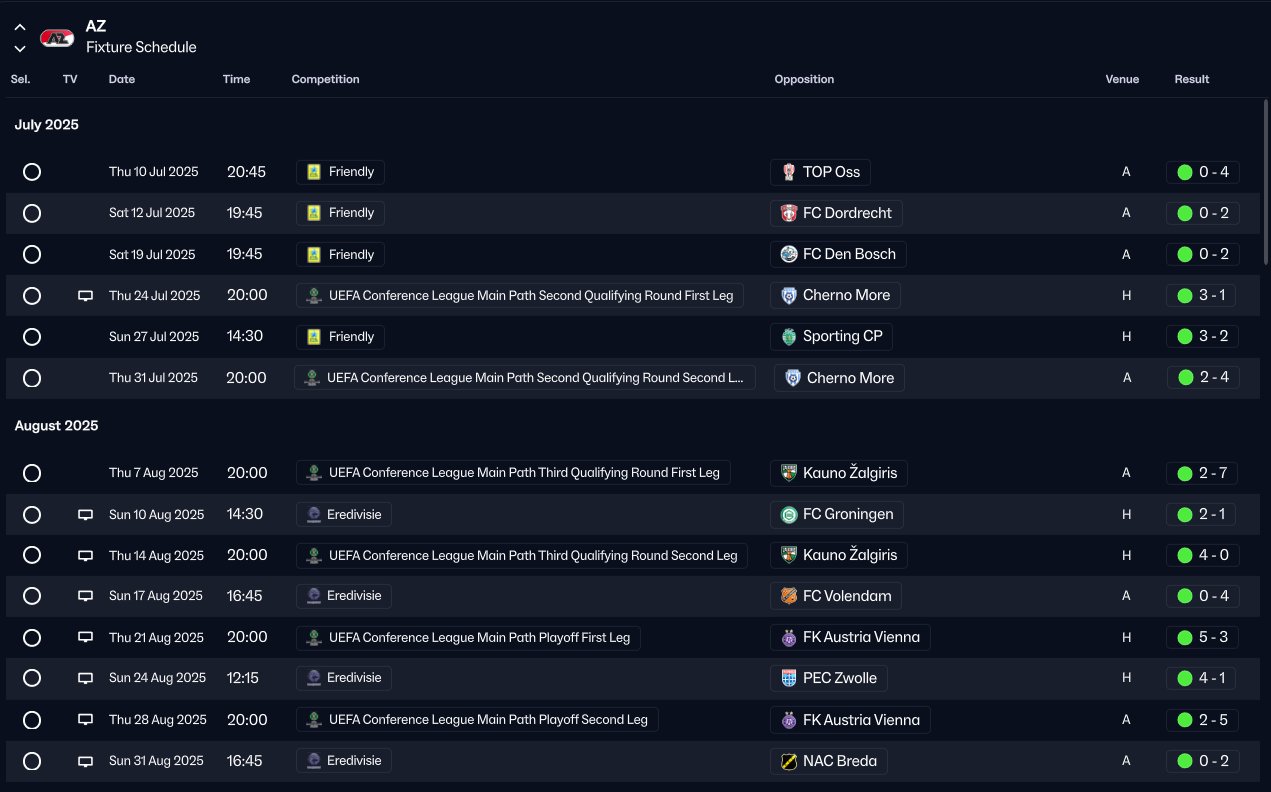
Task: Select the PEC Zwolle fixture radio button
Action: coord(32,678)
